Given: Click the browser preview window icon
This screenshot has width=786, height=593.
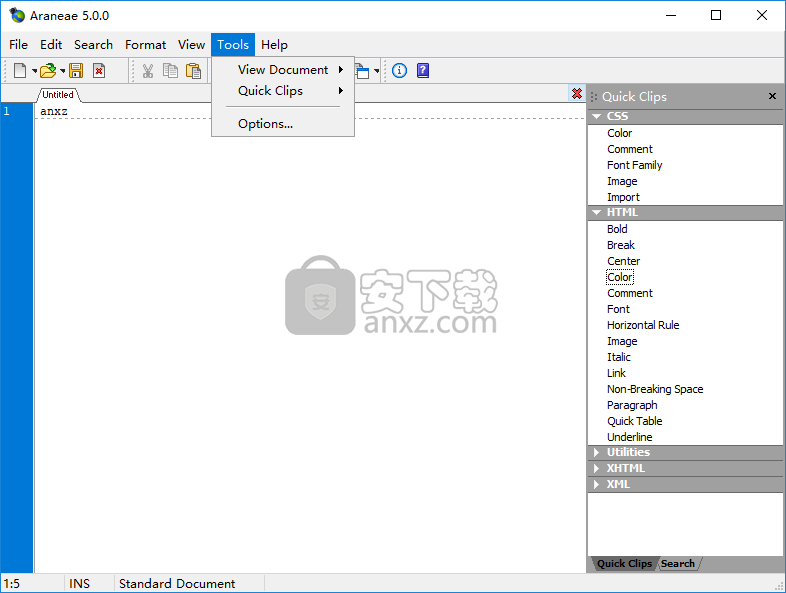Looking at the screenshot, I should tap(362, 72).
